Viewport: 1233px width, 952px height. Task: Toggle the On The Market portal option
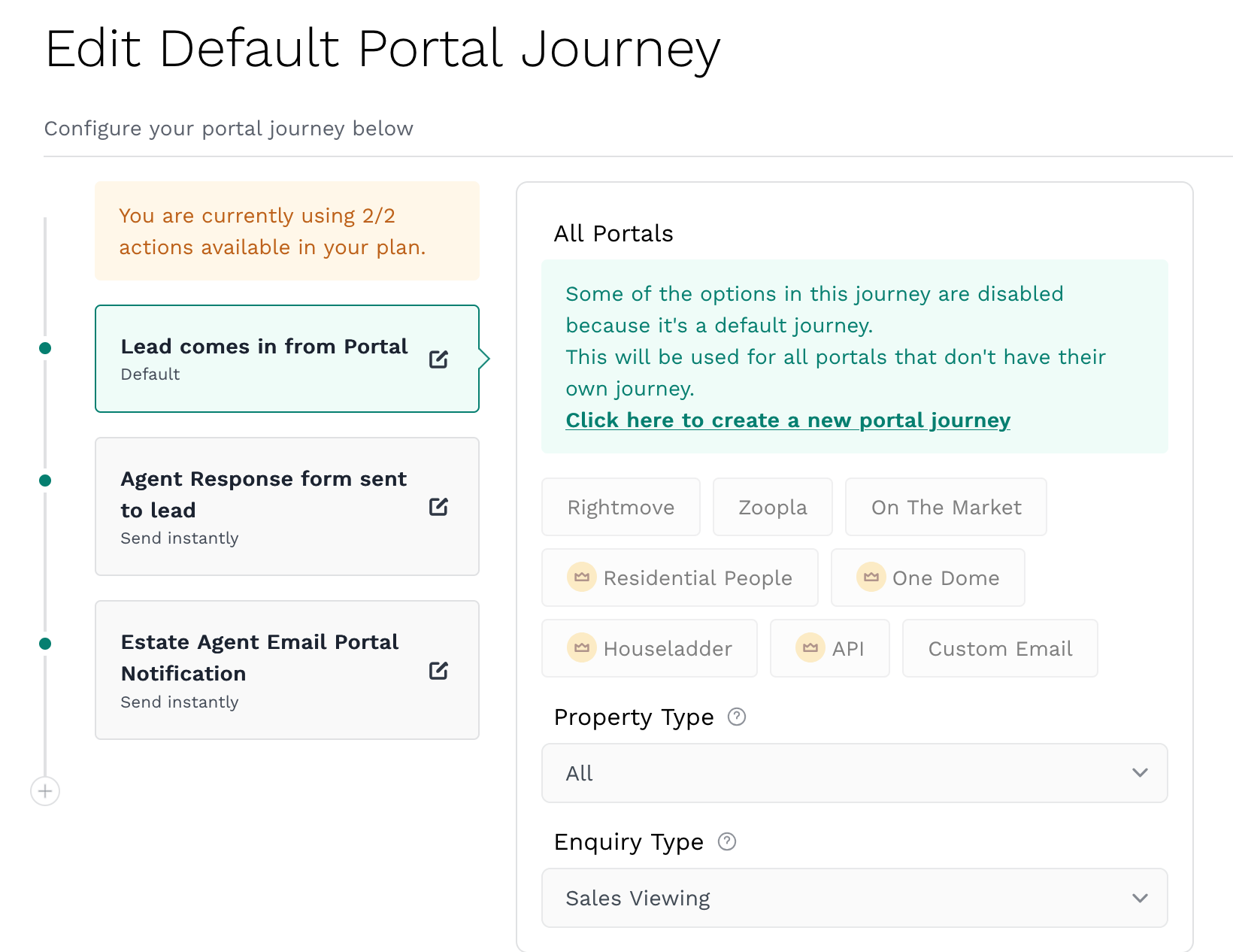[x=945, y=508]
